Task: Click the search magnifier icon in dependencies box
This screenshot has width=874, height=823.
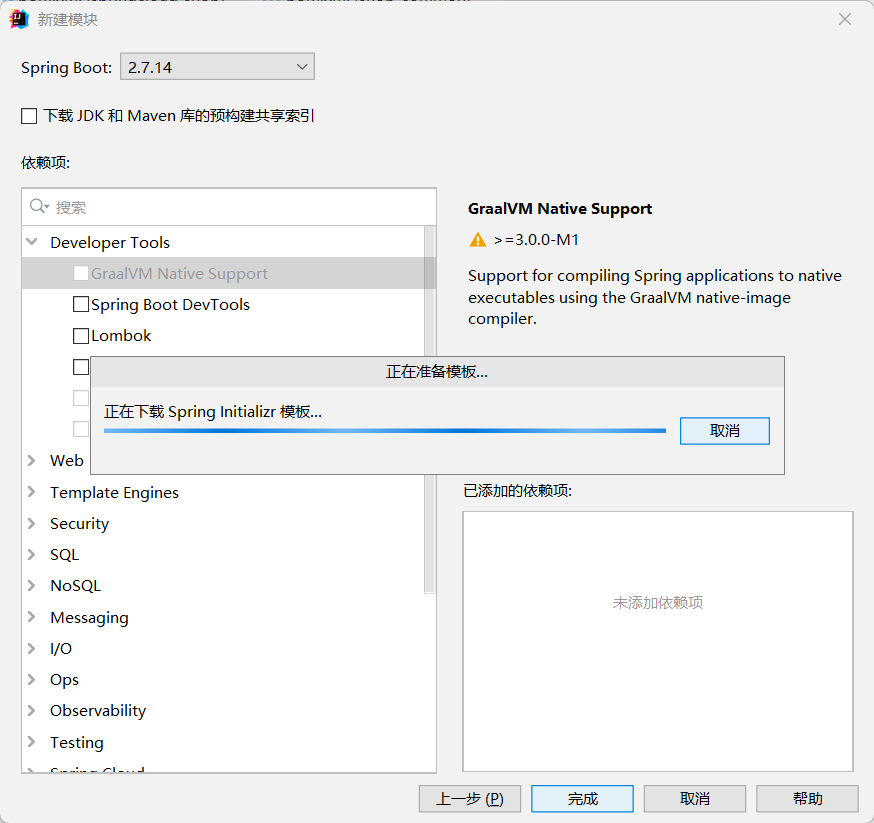Action: click(39, 207)
